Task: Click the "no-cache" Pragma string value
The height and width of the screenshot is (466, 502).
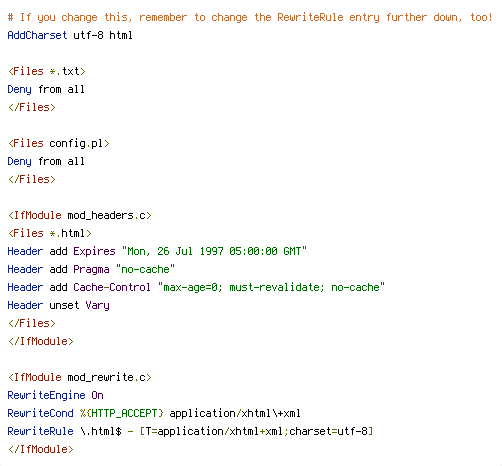Action: click(x=145, y=269)
